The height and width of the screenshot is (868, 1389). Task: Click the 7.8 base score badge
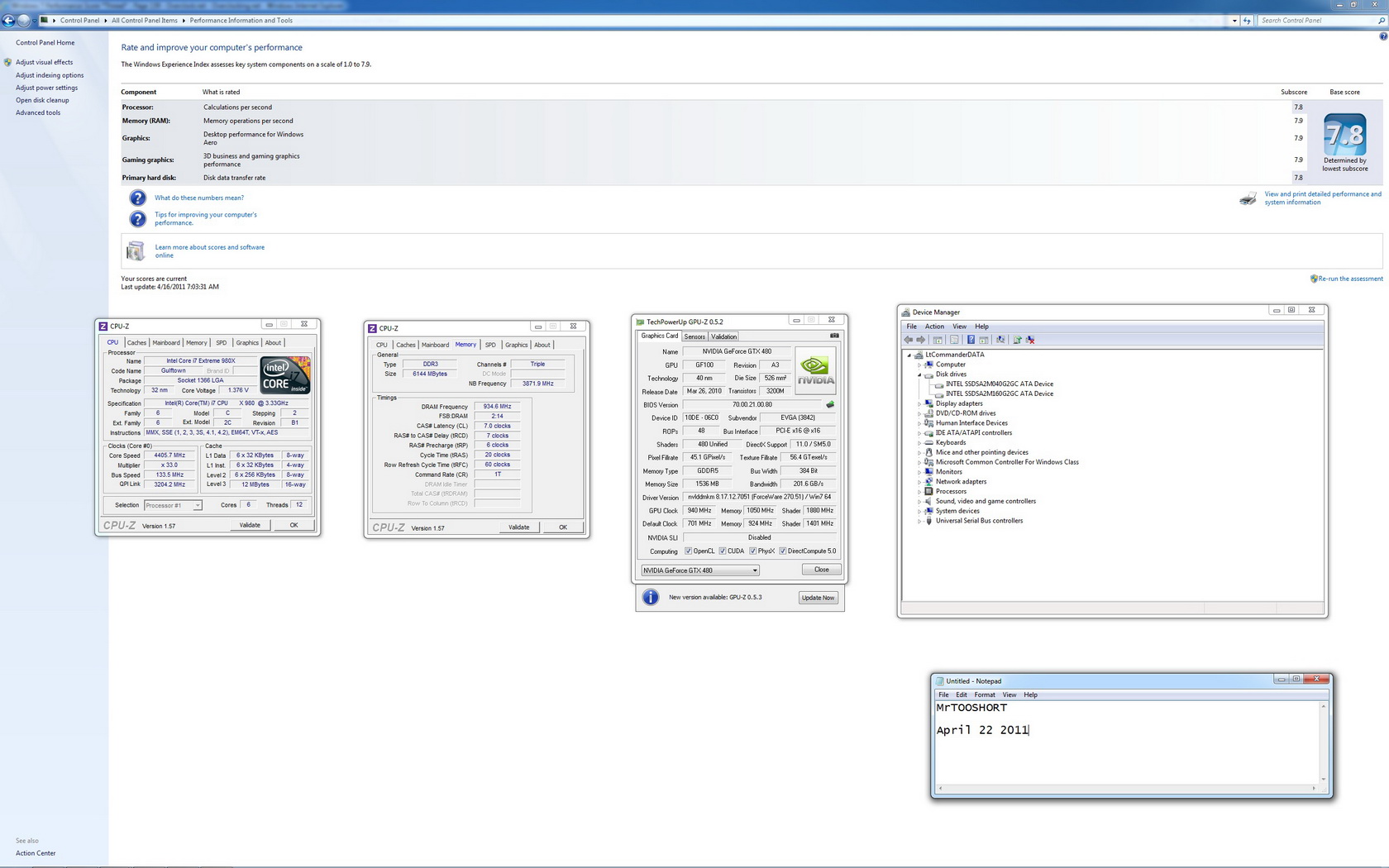tap(1345, 135)
